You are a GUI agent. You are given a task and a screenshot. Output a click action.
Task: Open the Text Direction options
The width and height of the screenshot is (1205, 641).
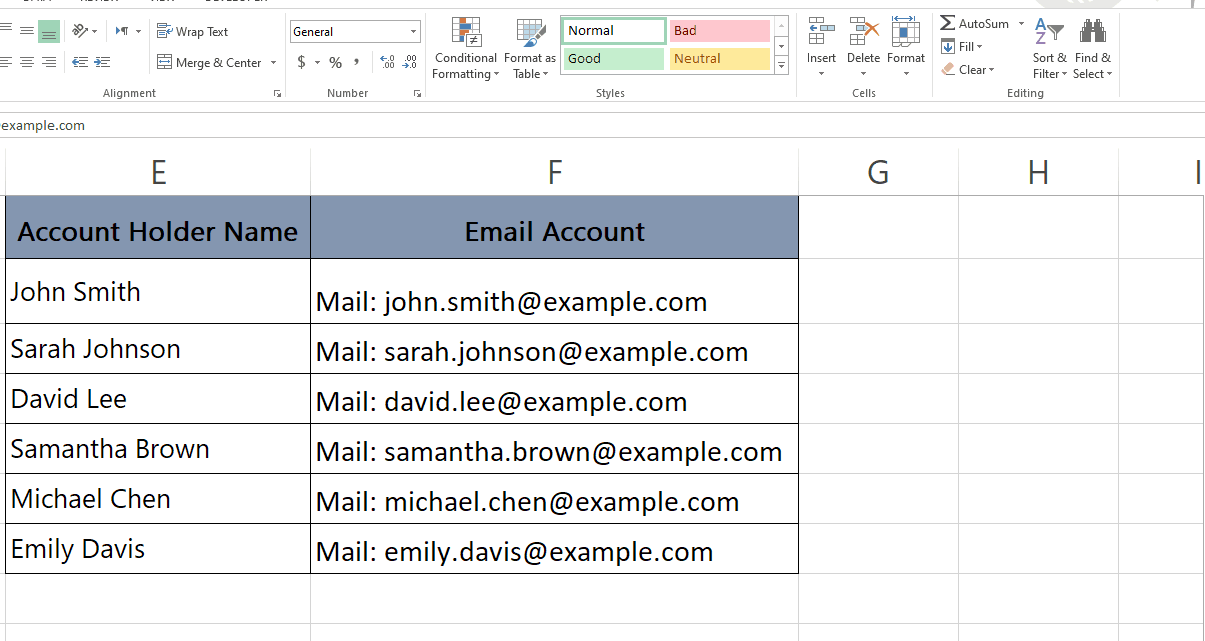pos(126,31)
